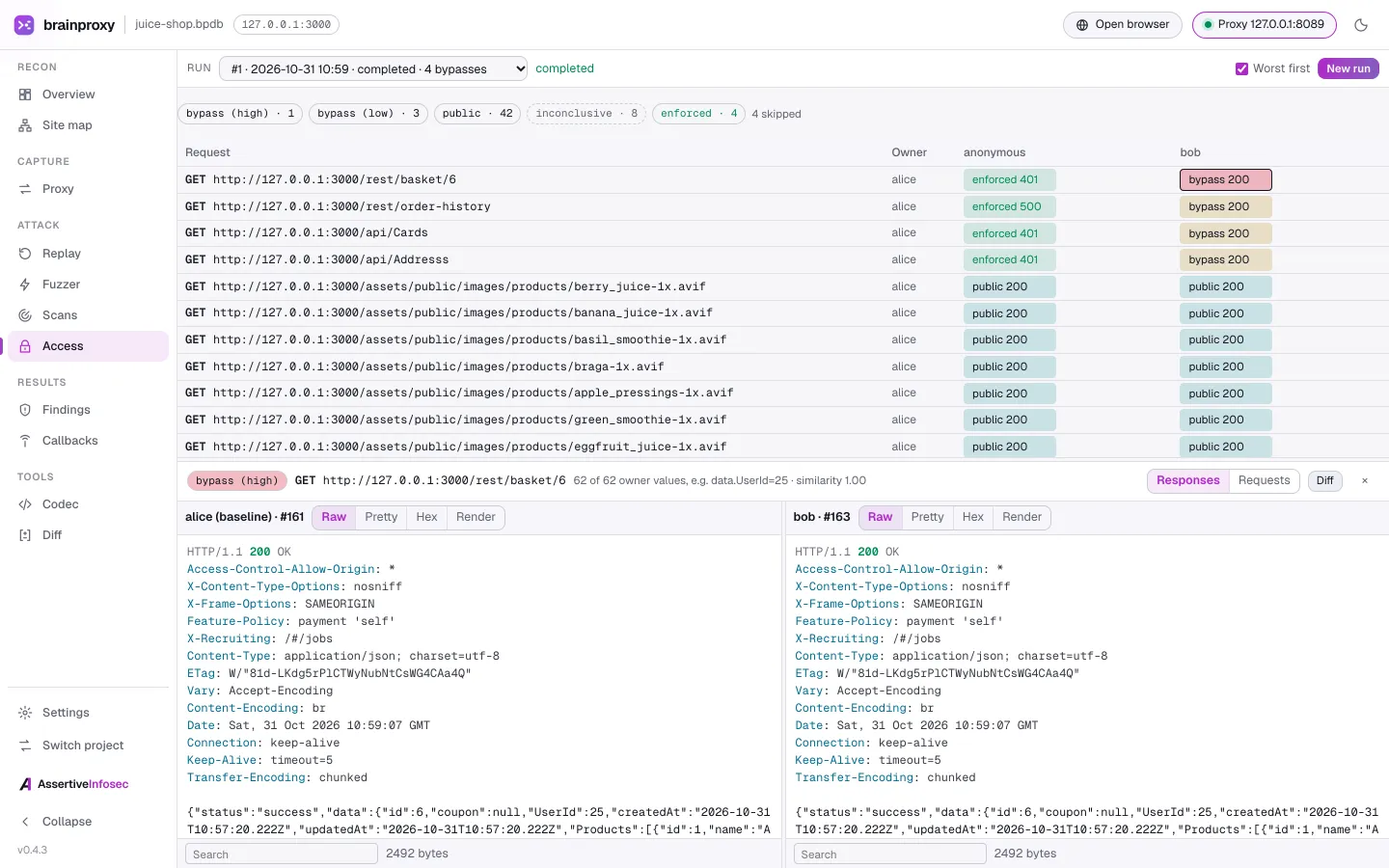The height and width of the screenshot is (868, 1389).
Task: Select the Responses view tab
Action: click(1187, 480)
